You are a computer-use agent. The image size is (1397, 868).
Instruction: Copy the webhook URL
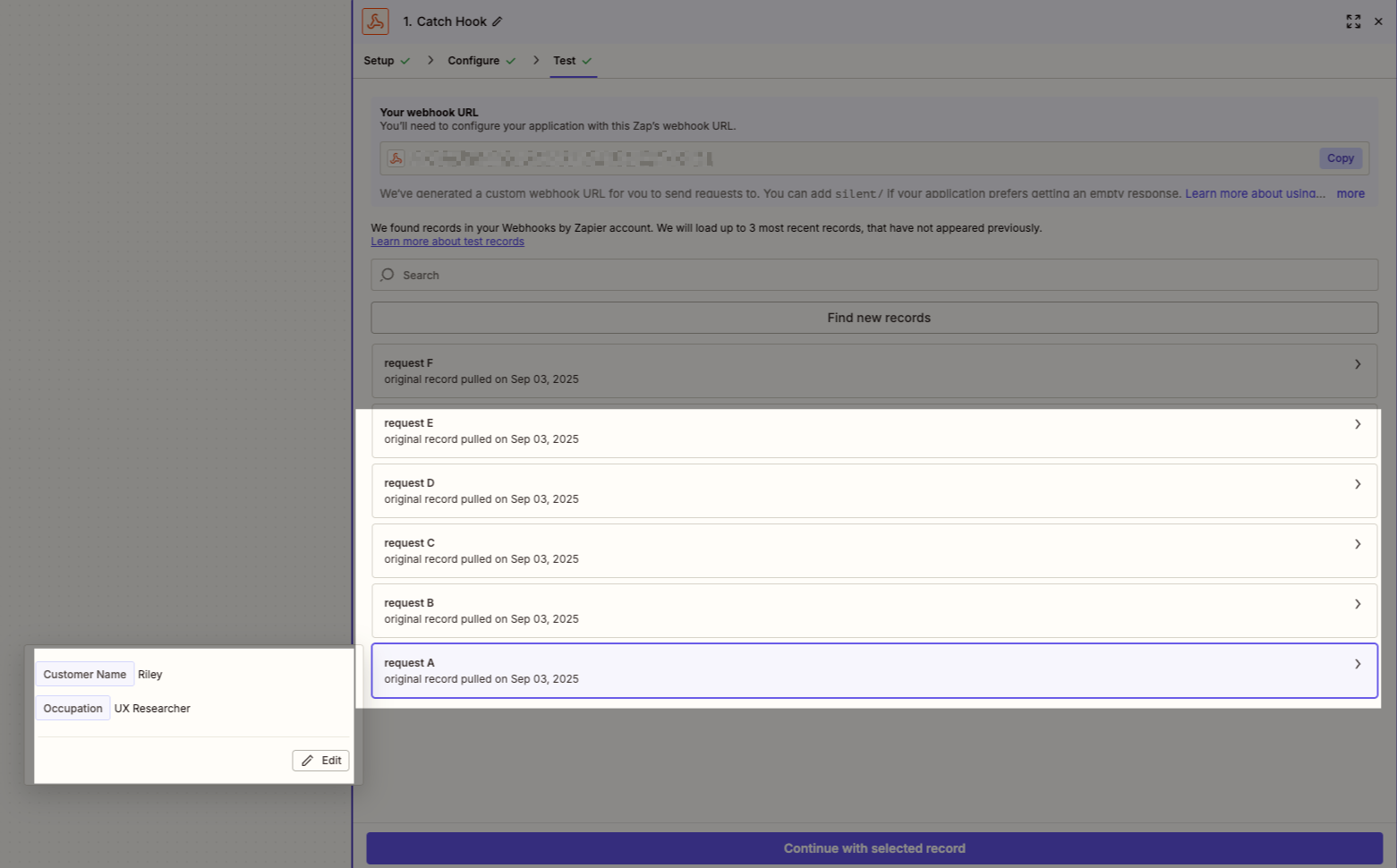[1340, 158]
